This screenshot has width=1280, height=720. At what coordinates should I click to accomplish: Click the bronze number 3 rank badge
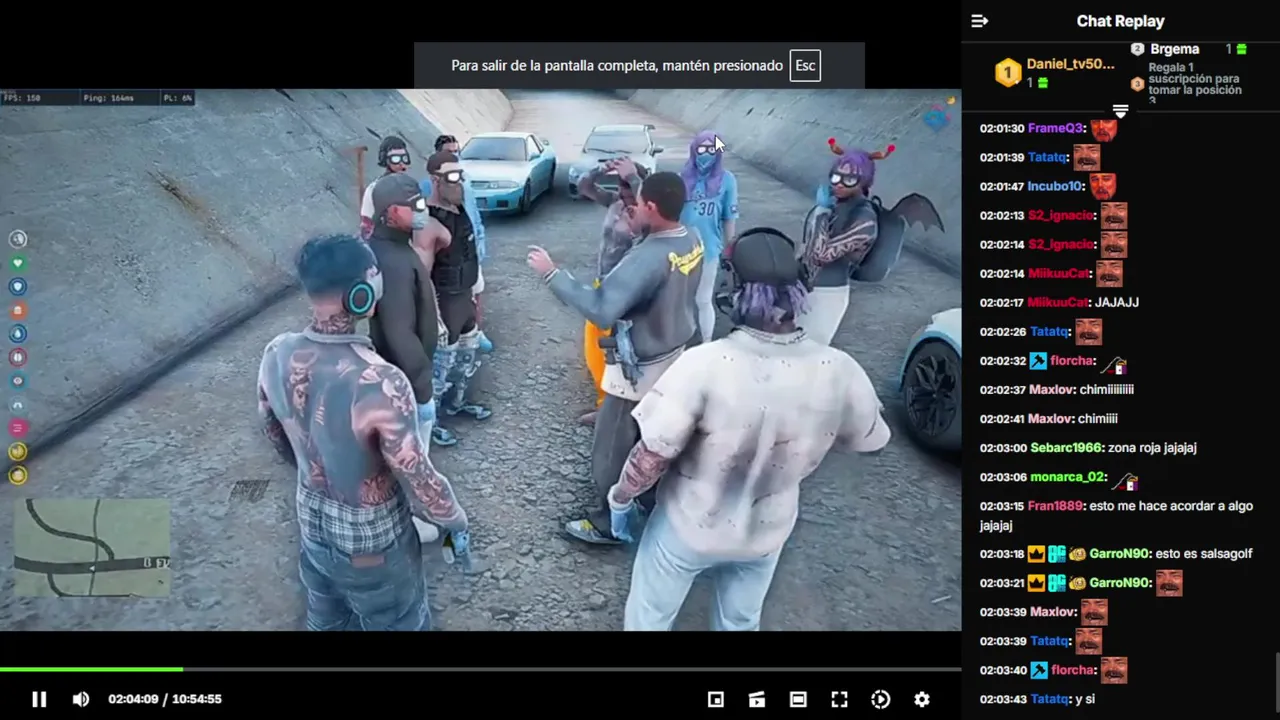1138,84
